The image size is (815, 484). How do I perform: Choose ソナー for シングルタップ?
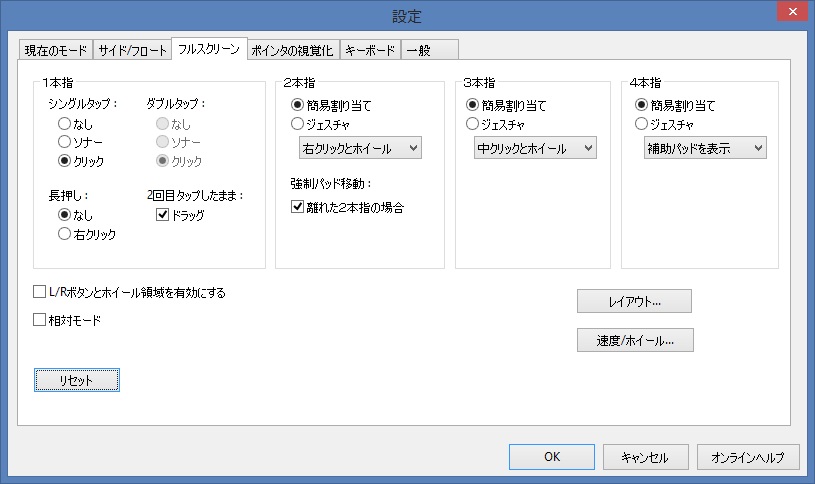(x=65, y=142)
